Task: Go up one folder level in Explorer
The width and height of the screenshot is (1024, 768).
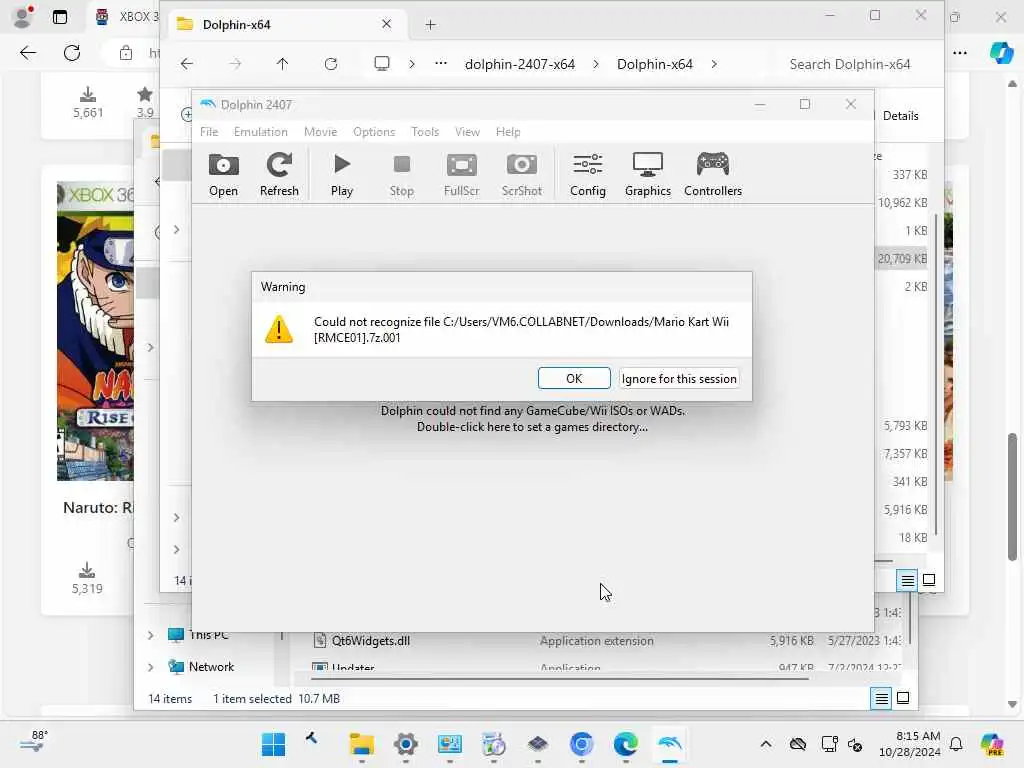Action: [282, 64]
